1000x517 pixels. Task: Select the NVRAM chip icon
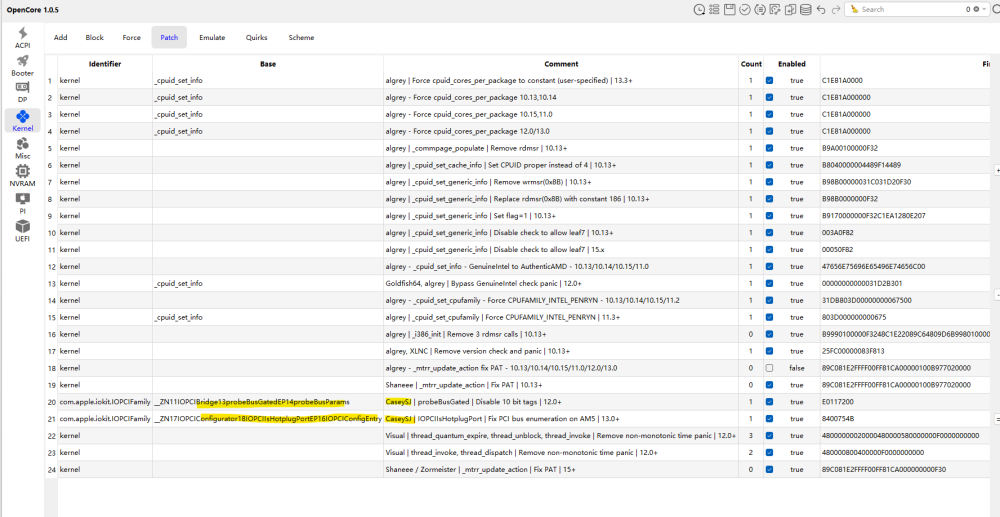tap(22, 176)
